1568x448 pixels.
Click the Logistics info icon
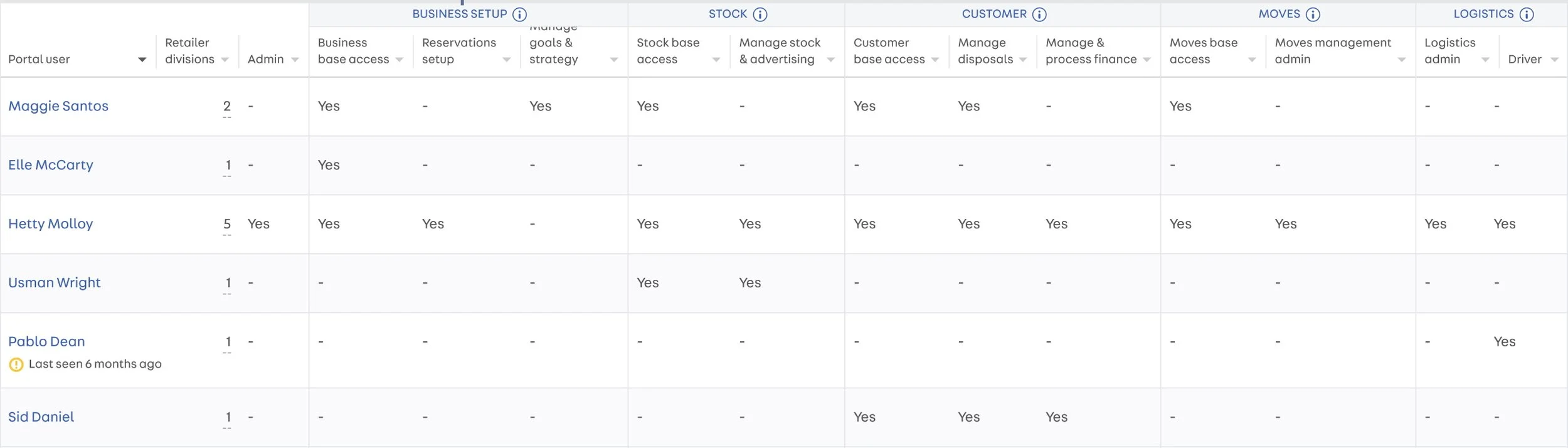click(x=1527, y=14)
